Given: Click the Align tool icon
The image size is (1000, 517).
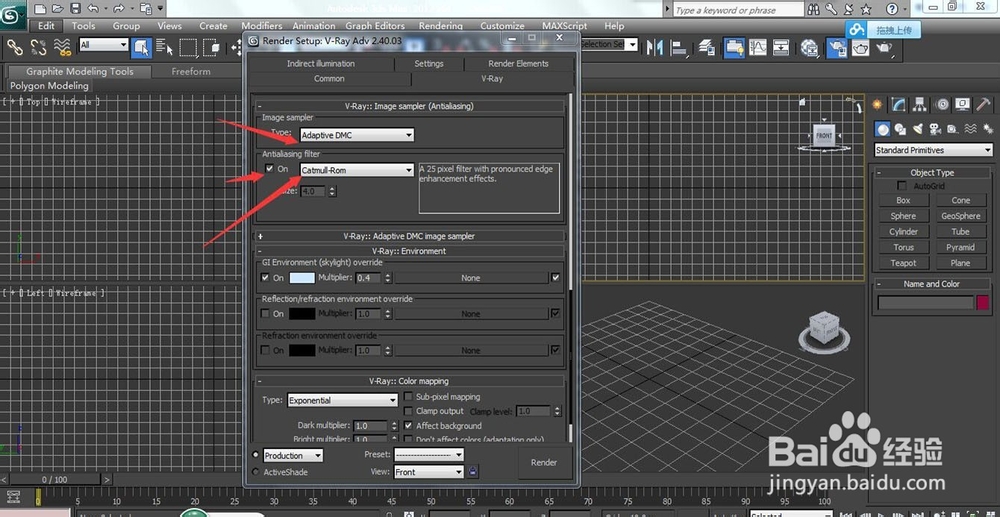Looking at the screenshot, I should click(679, 47).
